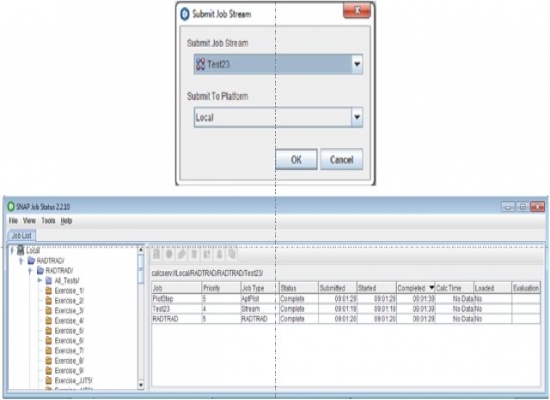
Task: Select the Exercise_3 folder icon in tree
Action: 49,311
